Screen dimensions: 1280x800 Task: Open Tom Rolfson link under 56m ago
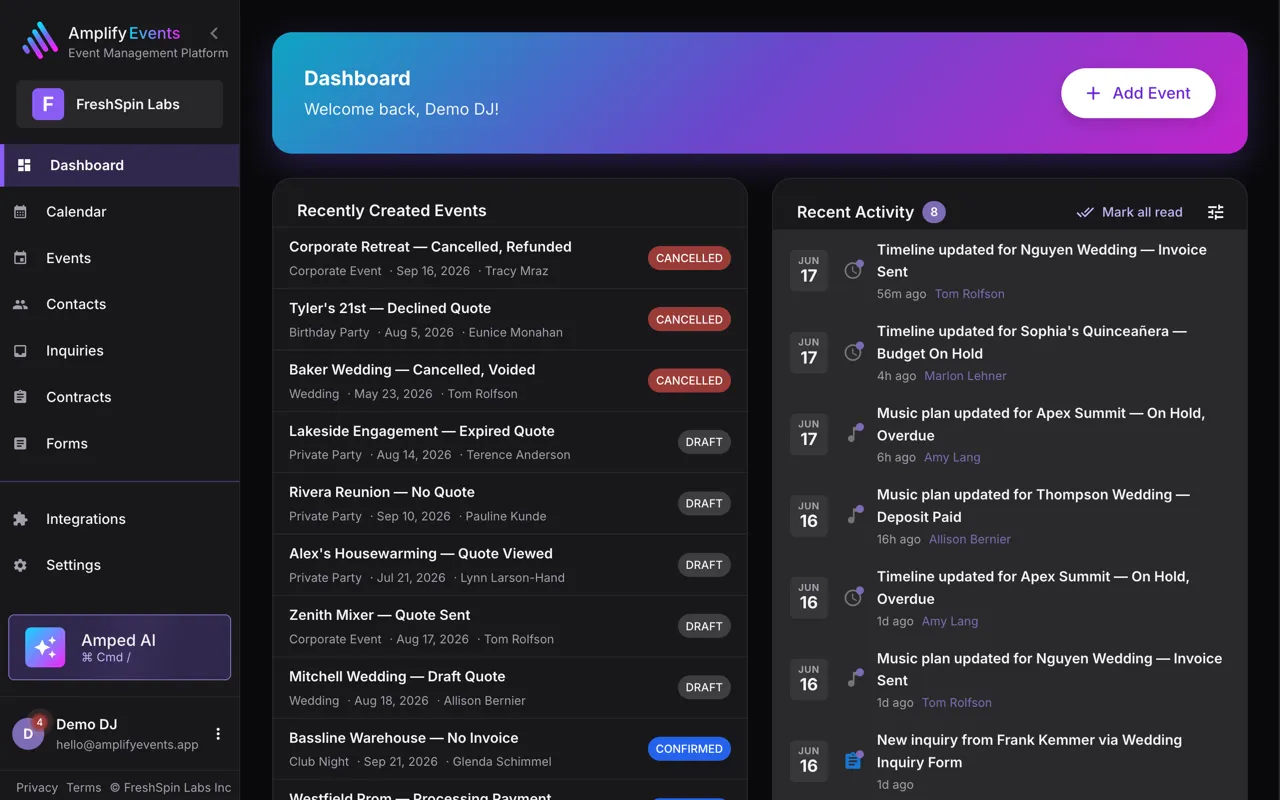tap(969, 294)
